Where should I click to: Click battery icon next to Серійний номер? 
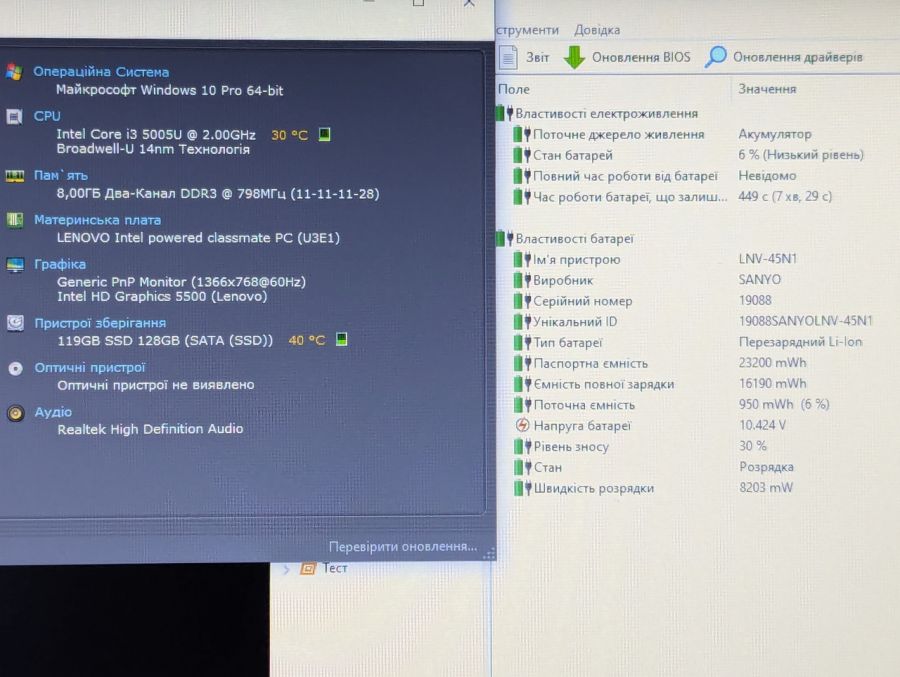pyautogui.click(x=522, y=301)
